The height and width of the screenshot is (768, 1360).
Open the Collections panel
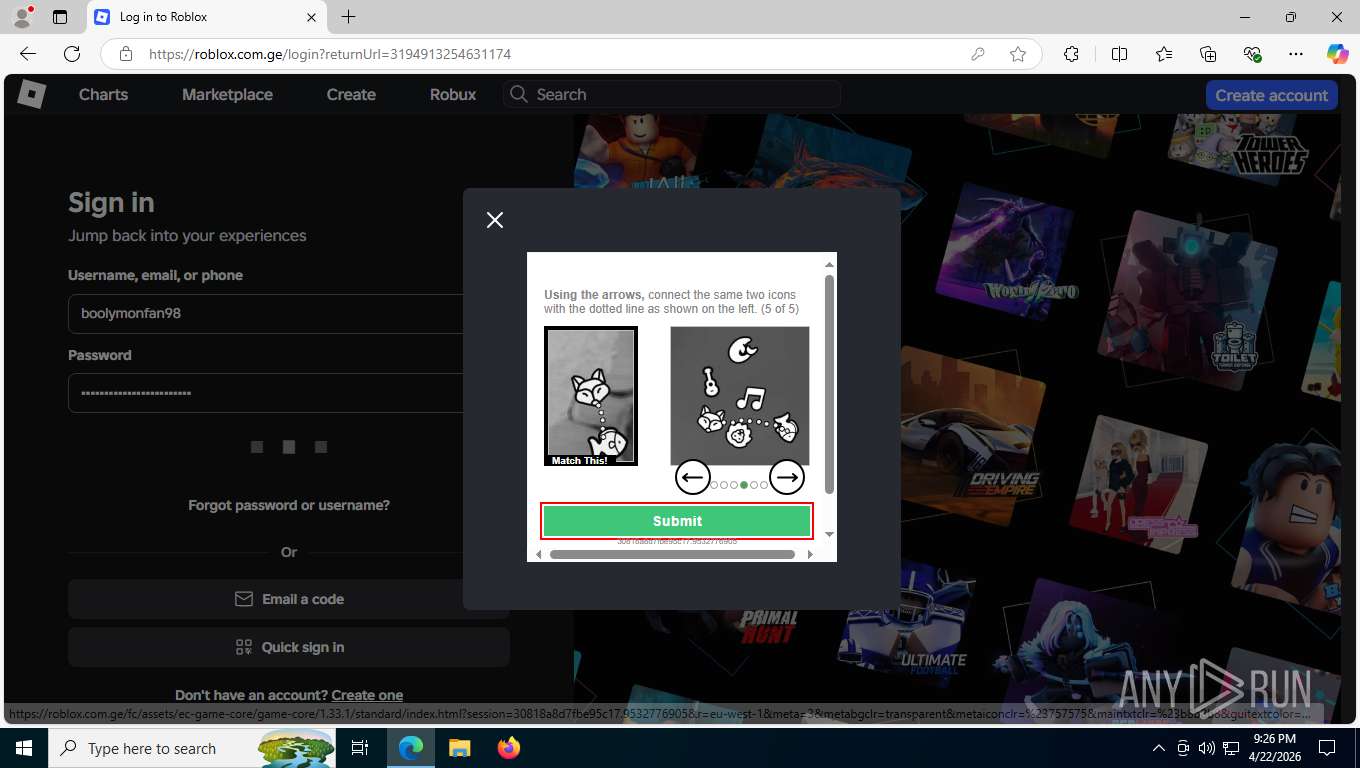click(x=1208, y=54)
